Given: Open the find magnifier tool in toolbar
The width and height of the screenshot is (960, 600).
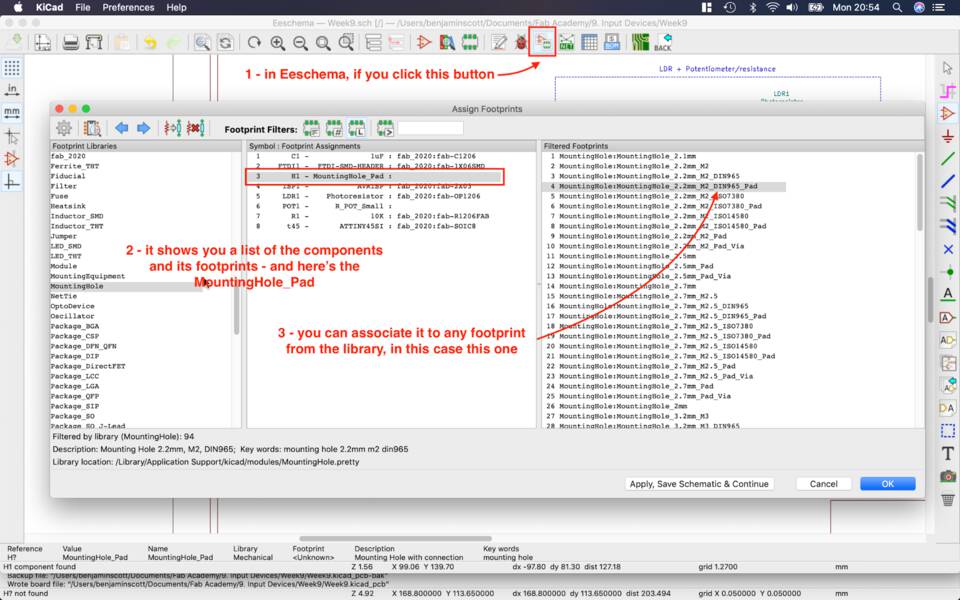Looking at the screenshot, I should pos(202,42).
